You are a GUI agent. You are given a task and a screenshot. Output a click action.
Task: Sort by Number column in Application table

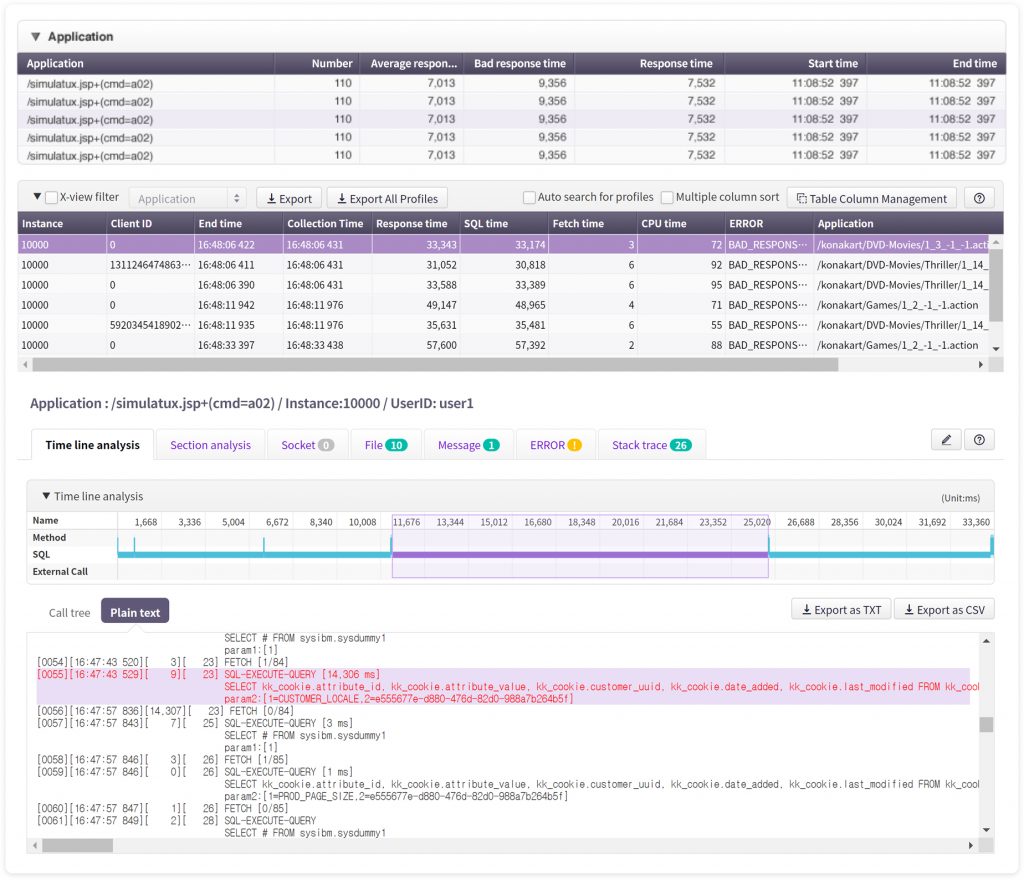[x=317, y=63]
